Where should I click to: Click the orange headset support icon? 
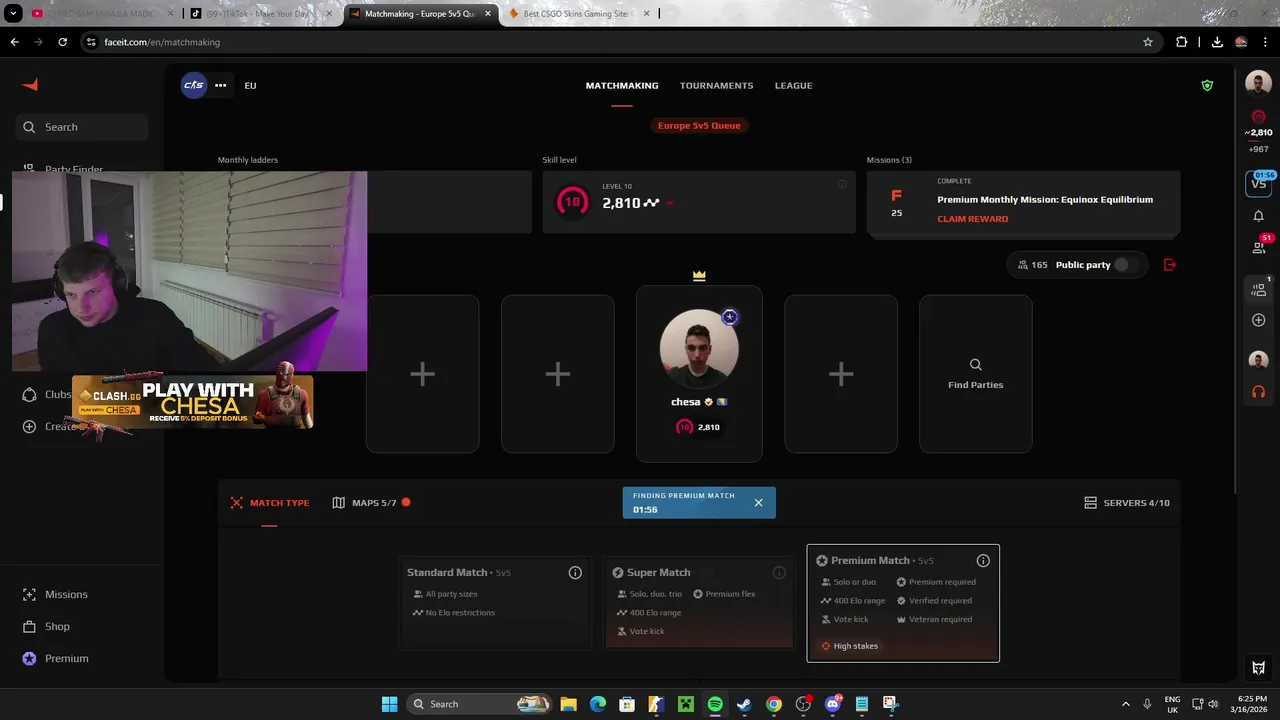click(x=1258, y=392)
